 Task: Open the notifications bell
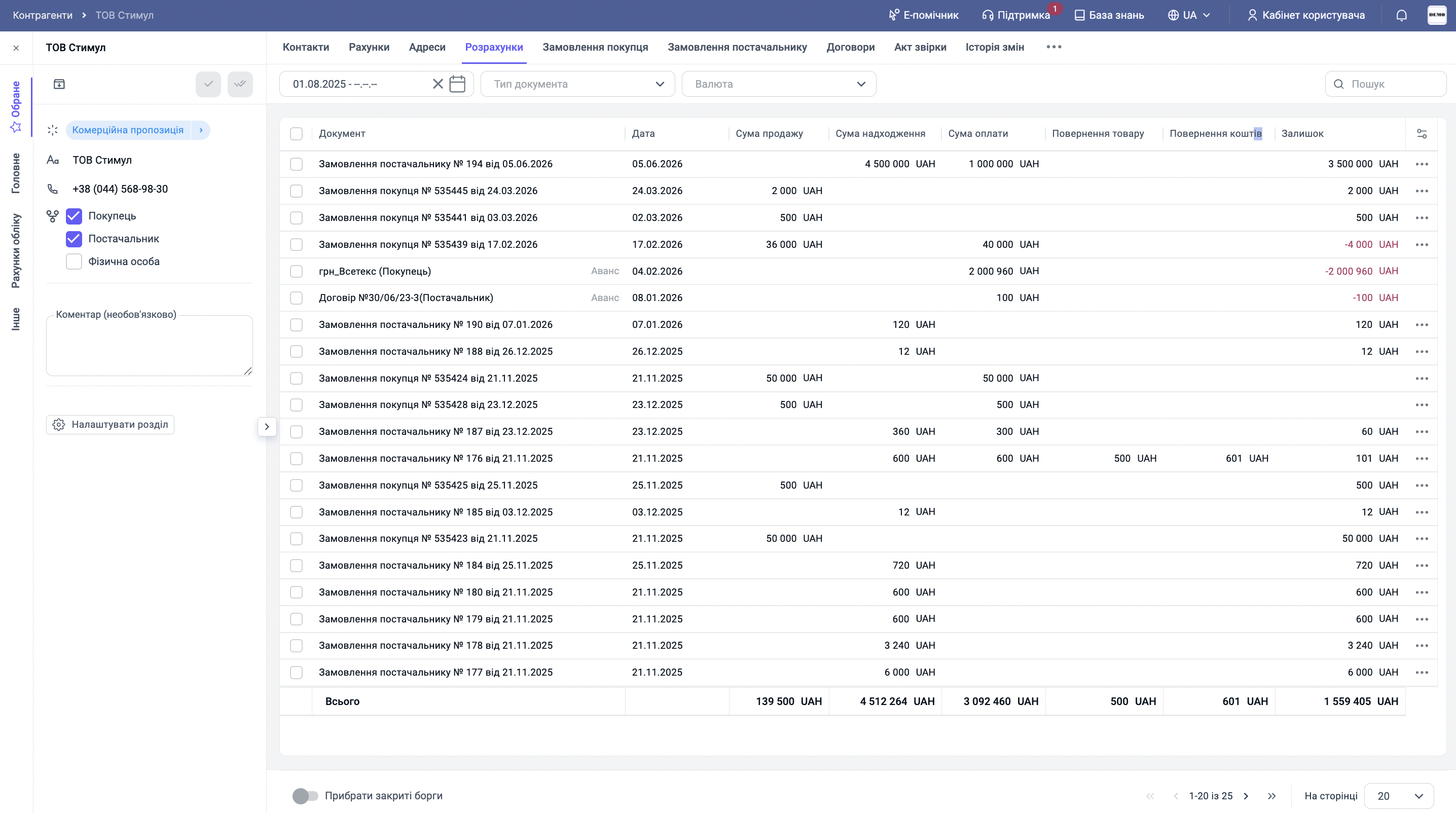1401,15
